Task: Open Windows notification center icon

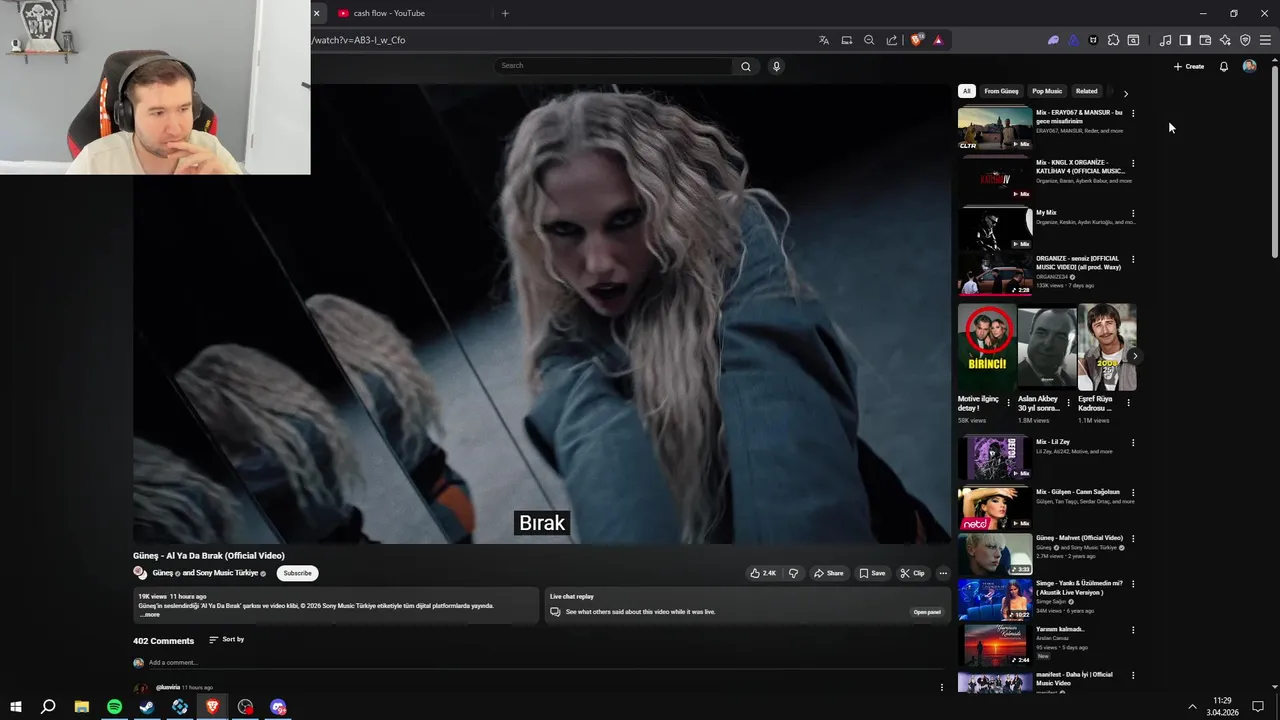Action: point(1258,707)
